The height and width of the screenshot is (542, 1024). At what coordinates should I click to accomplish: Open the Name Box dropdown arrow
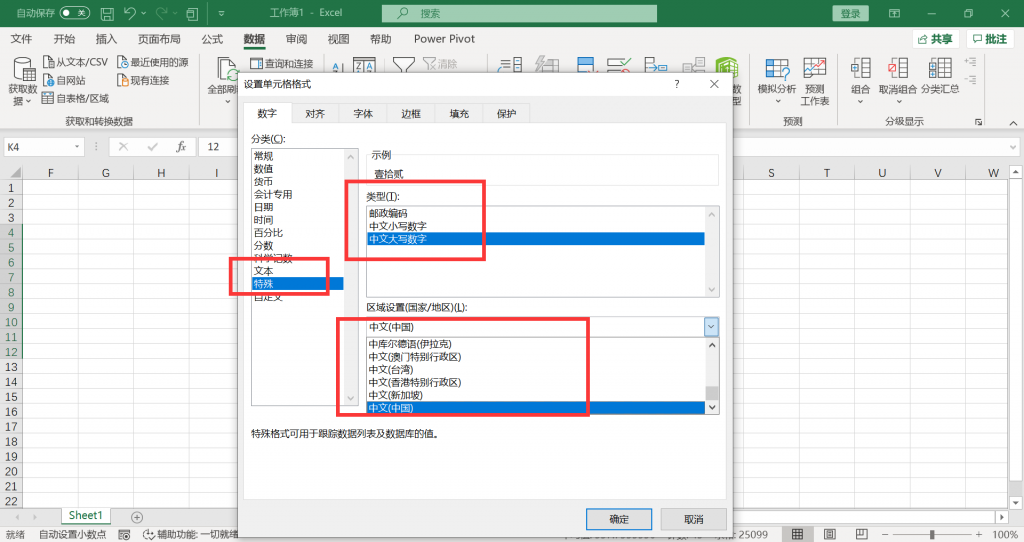tap(77, 147)
